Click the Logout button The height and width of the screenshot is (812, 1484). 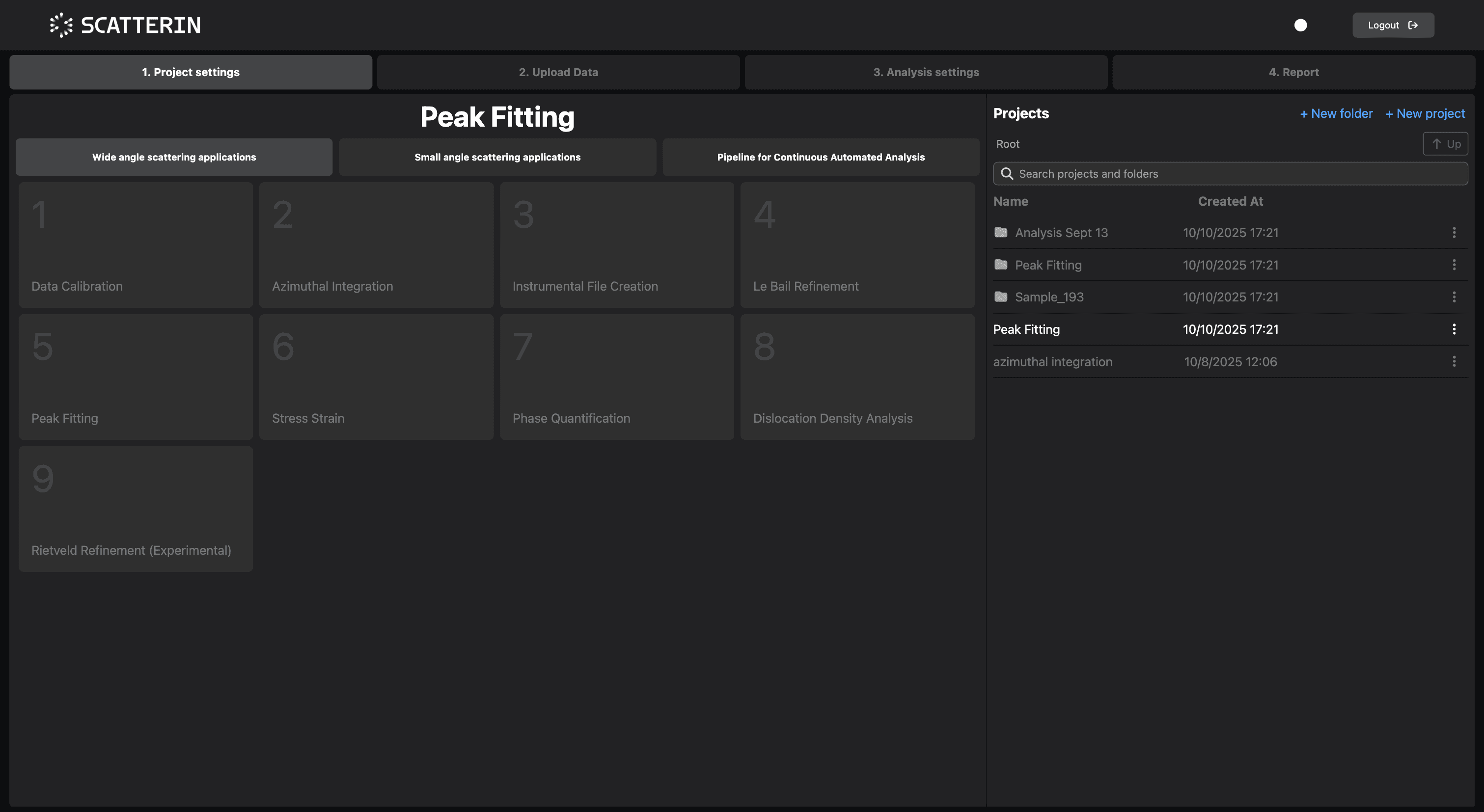coord(1393,25)
